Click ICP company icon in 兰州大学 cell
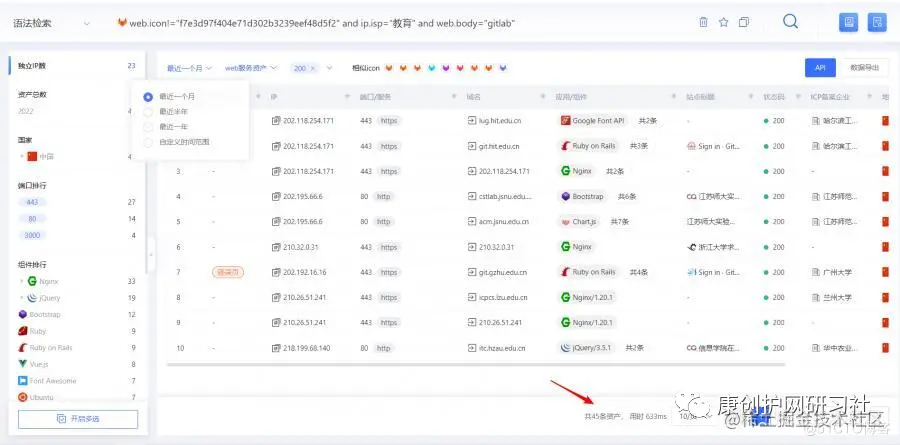Viewport: 900px width, 445px height. point(816,297)
